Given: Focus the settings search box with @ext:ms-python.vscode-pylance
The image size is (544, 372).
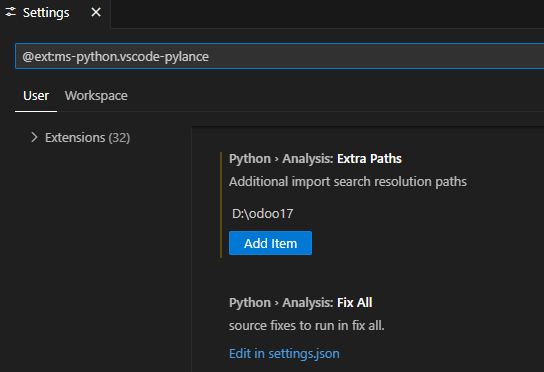Looking at the screenshot, I should pos(279,56).
